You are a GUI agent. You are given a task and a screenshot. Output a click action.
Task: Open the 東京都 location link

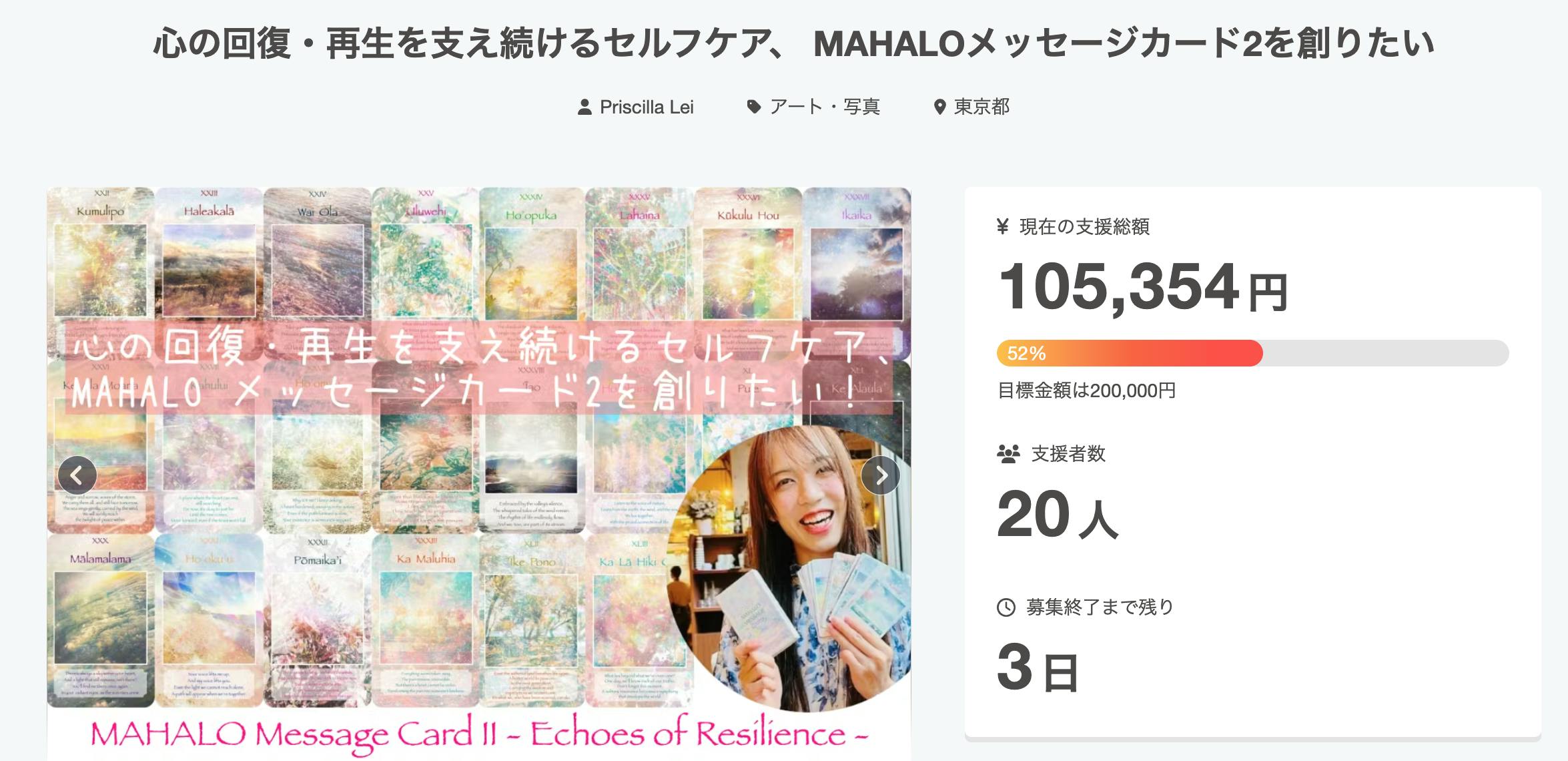[982, 107]
